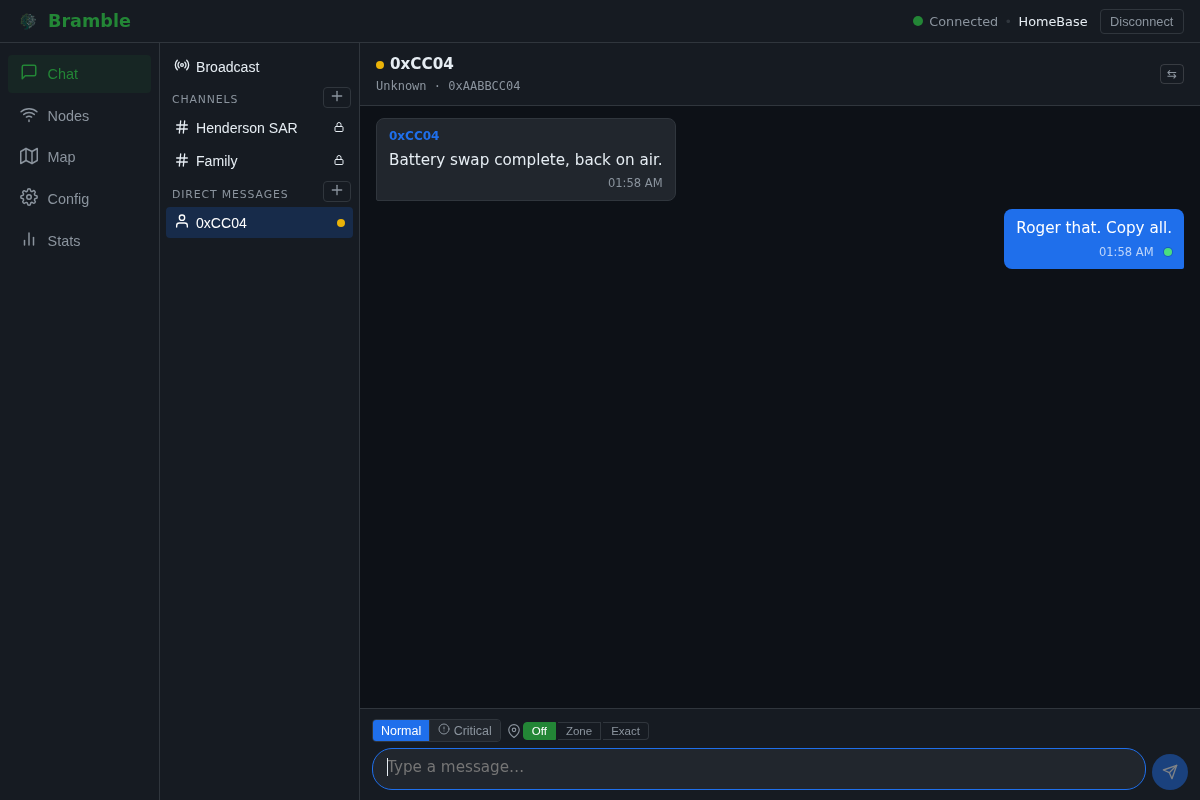Screen dimensions: 1200x800
Task: Open the Stats section
Action: 79,241
